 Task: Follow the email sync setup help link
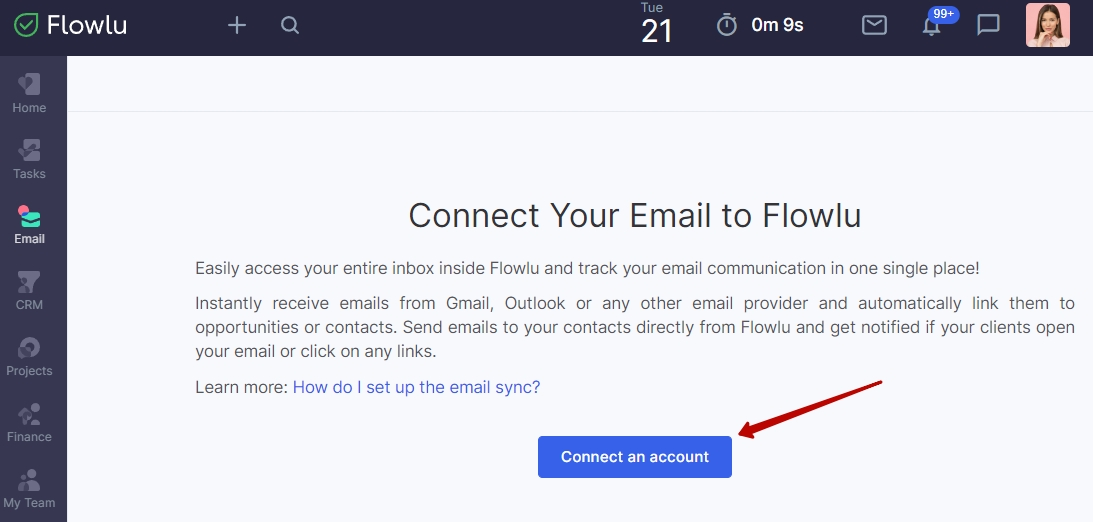pyautogui.click(x=416, y=387)
